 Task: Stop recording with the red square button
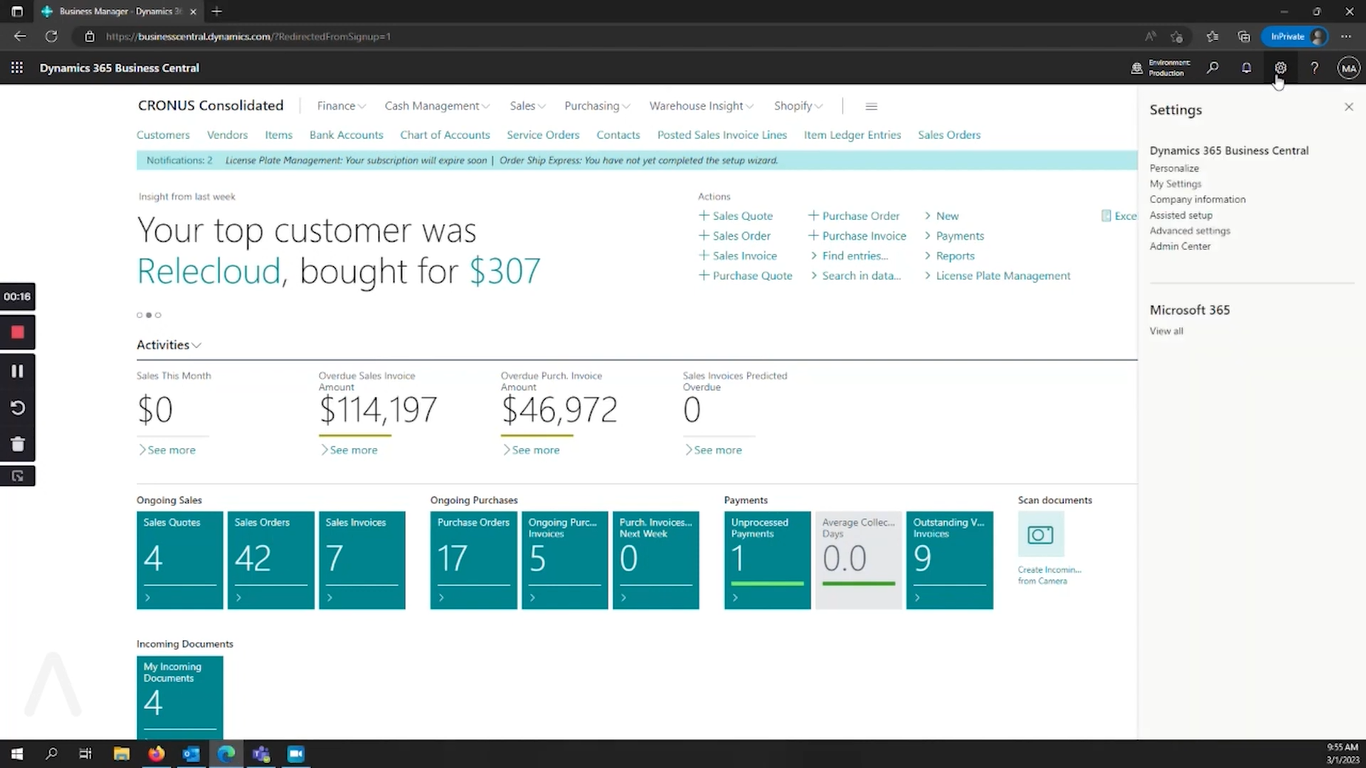click(17, 332)
